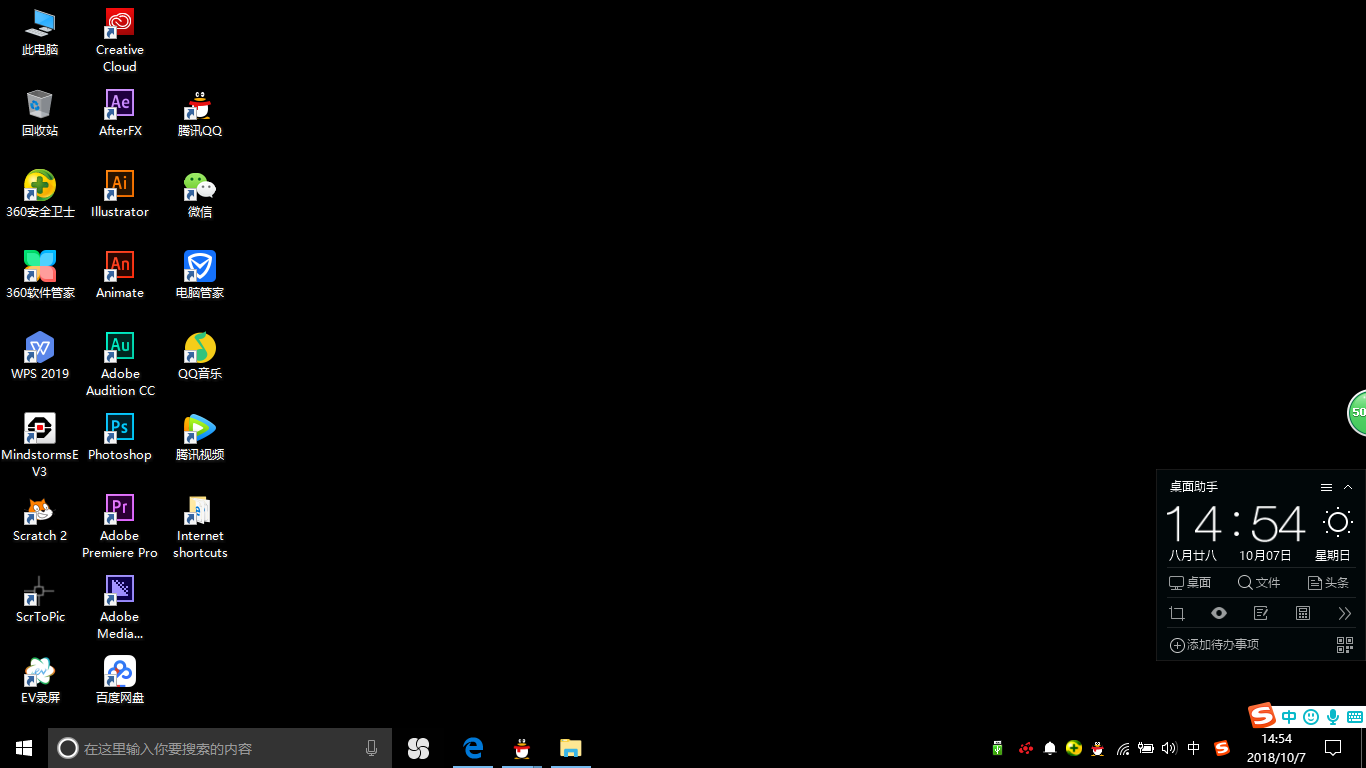The image size is (1366, 768).
Task: Select the Adobe Media Encoder shortcut
Action: pyautogui.click(x=120, y=608)
